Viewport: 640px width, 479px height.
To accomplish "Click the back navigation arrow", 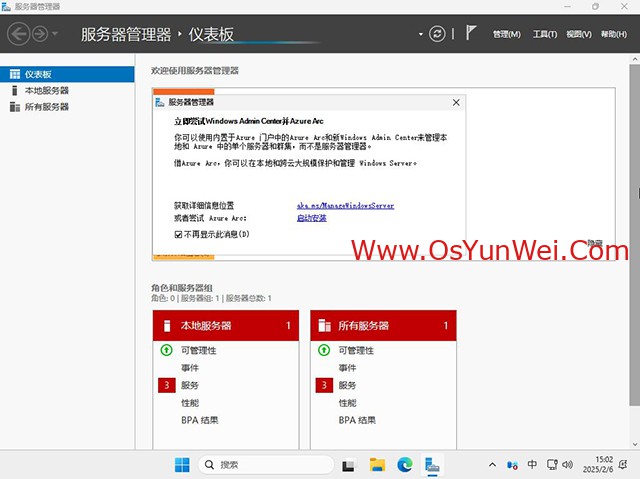I will pos(18,34).
